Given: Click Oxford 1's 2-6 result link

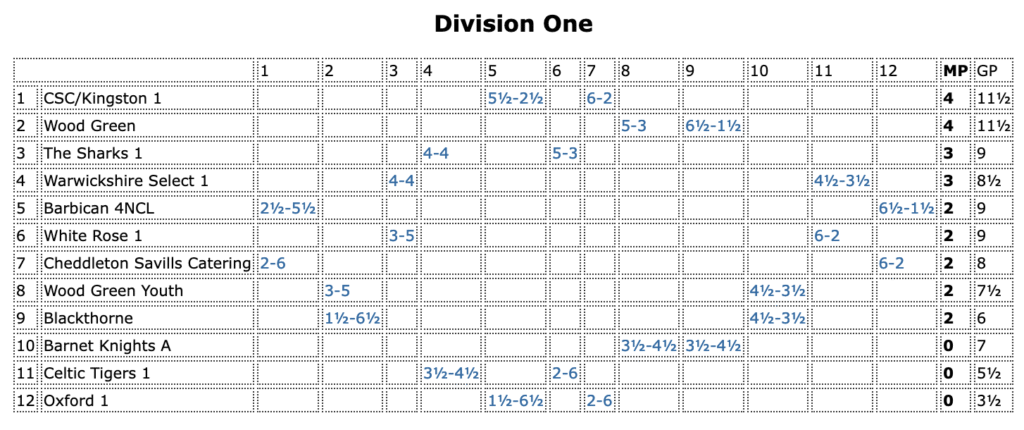Looking at the screenshot, I should tap(599, 400).
